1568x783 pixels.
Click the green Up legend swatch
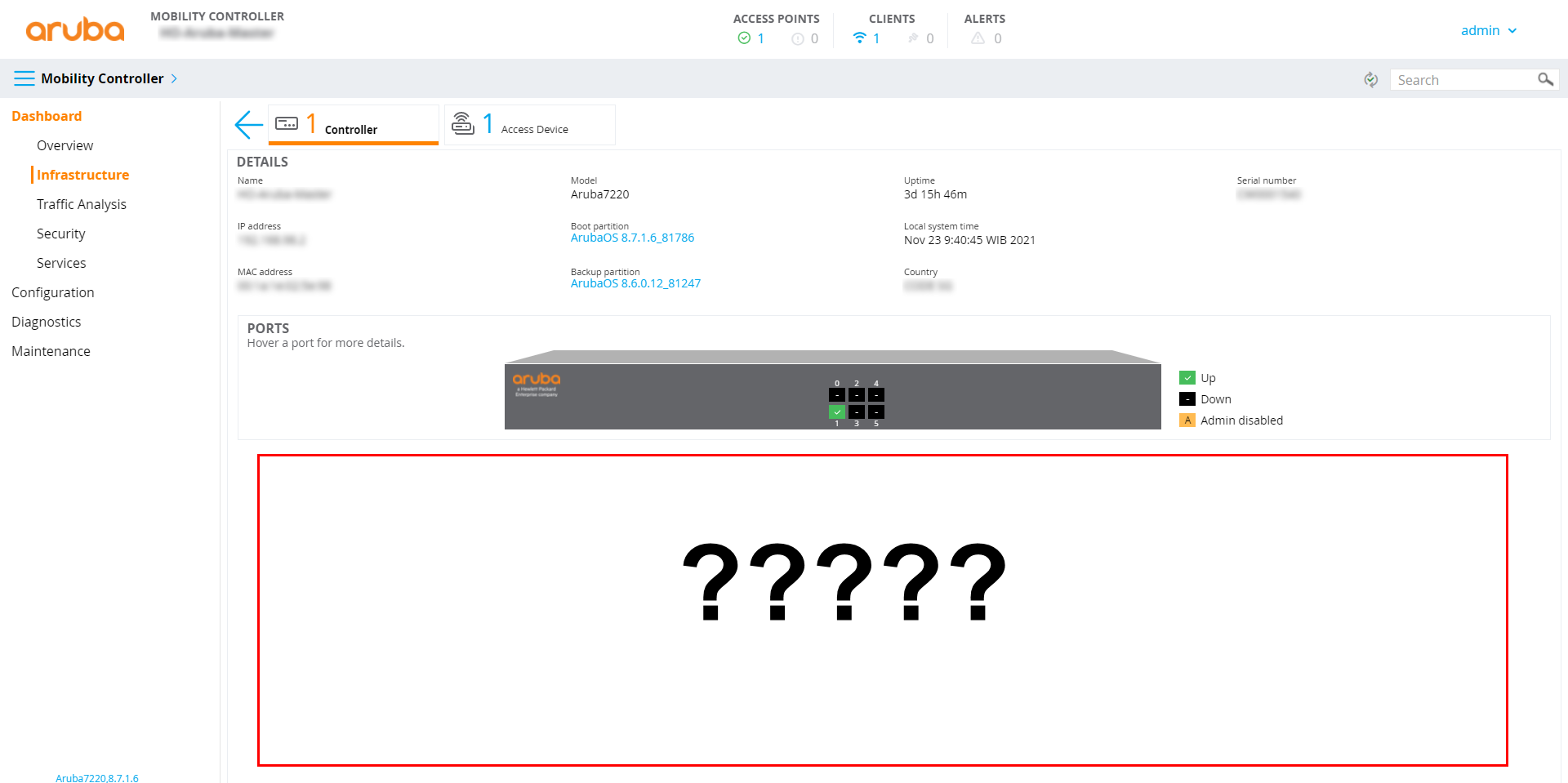tap(1187, 378)
